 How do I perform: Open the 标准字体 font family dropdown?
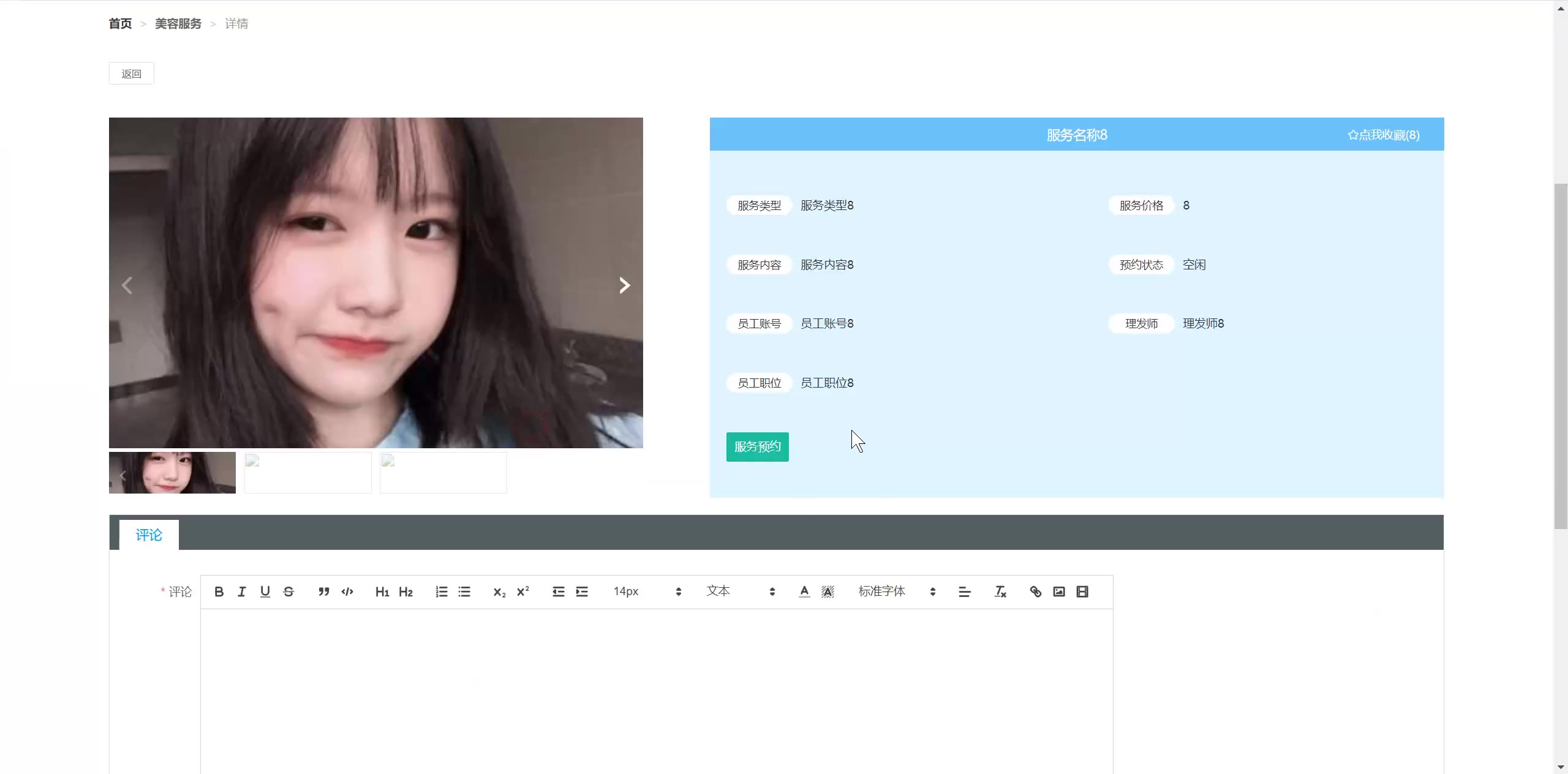897,592
